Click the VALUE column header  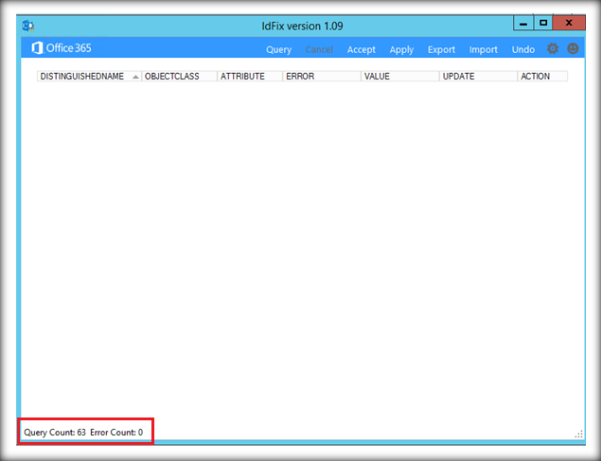400,76
